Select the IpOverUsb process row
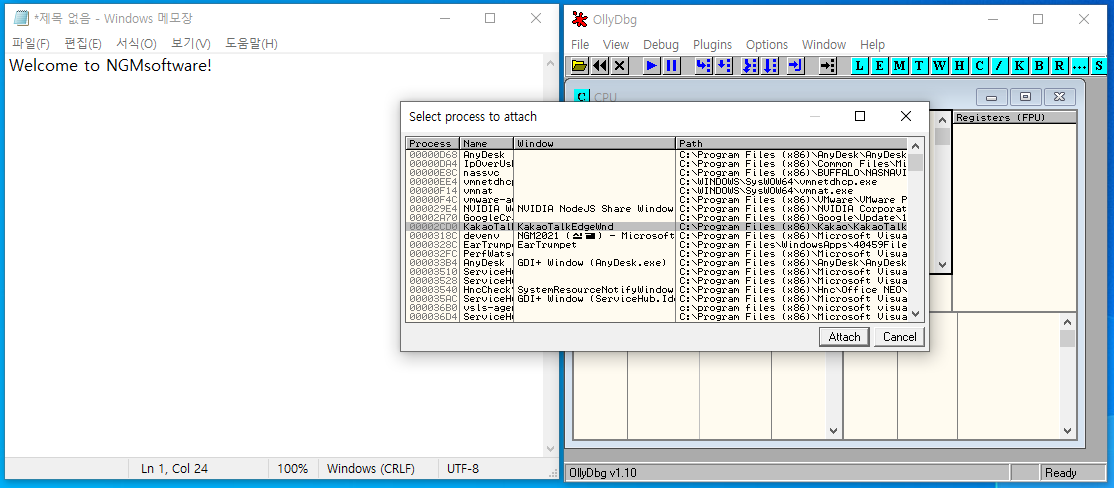Screen dimensions: 1114x488 [657, 163]
